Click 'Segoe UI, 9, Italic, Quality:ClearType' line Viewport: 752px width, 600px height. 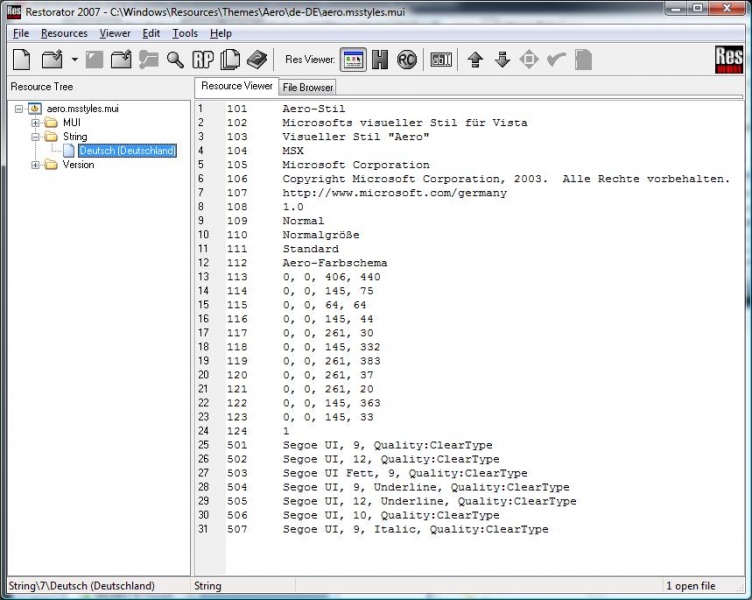415,529
